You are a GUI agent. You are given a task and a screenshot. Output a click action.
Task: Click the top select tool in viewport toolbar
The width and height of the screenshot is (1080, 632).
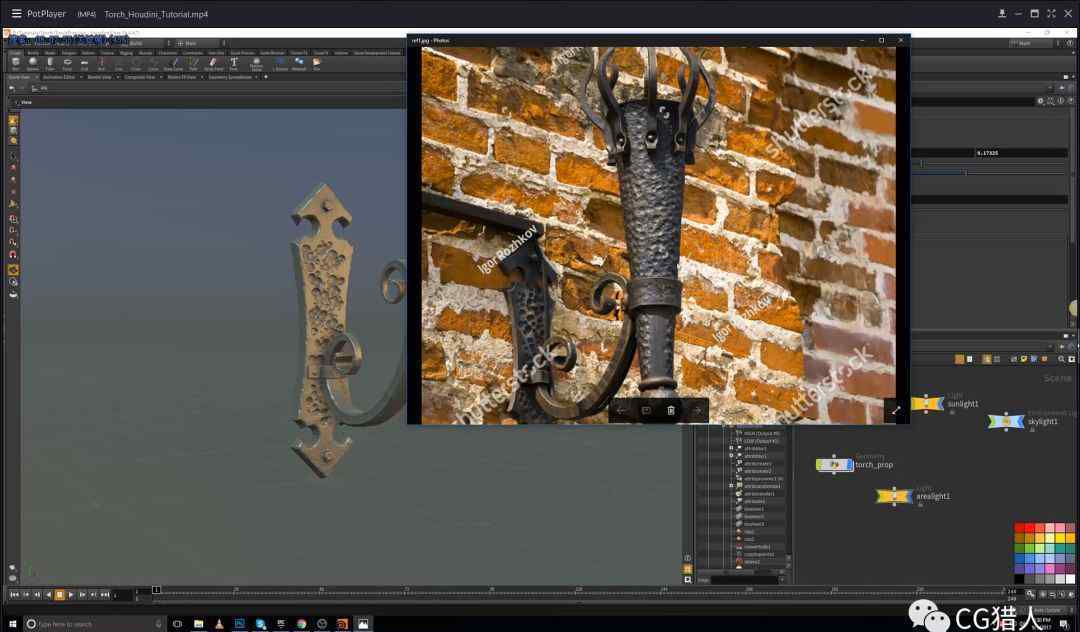[x=13, y=120]
